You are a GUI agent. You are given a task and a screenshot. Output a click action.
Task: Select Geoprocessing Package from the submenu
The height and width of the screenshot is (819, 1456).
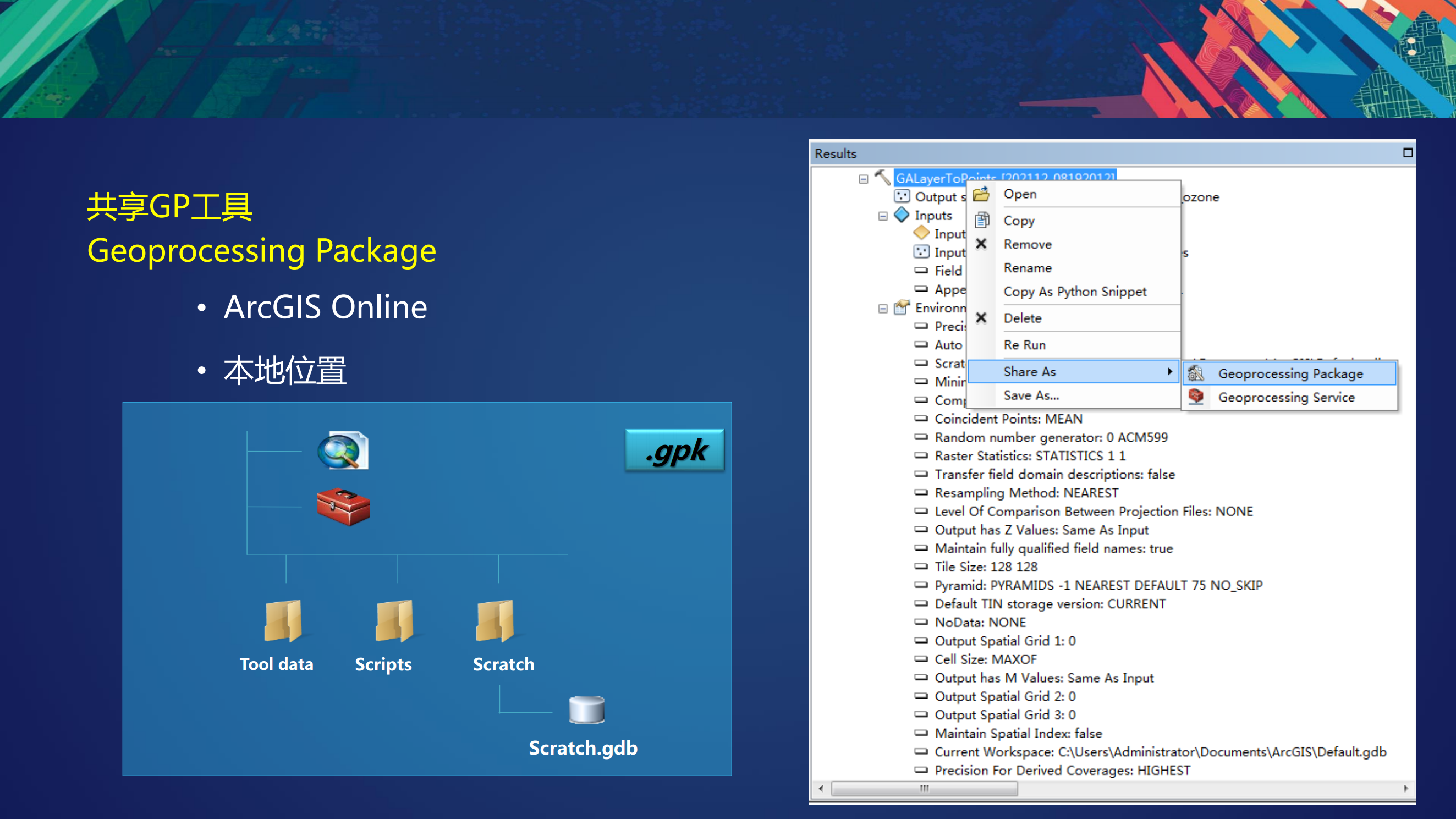1289,373
